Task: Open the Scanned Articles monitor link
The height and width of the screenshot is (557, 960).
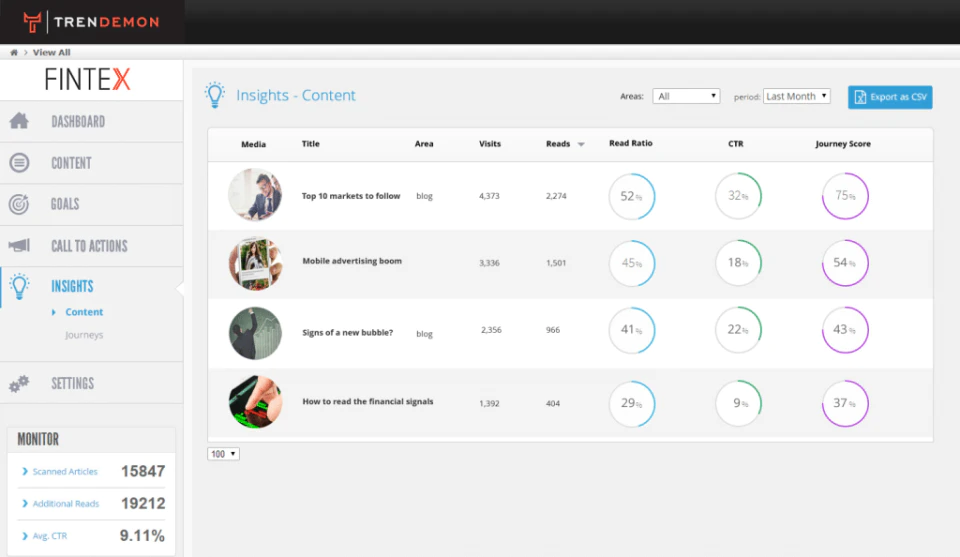Action: 65,471
